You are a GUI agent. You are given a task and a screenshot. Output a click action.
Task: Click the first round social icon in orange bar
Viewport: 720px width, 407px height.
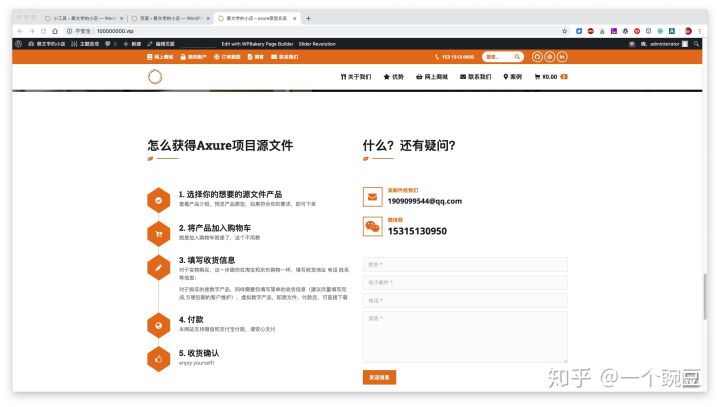click(537, 57)
